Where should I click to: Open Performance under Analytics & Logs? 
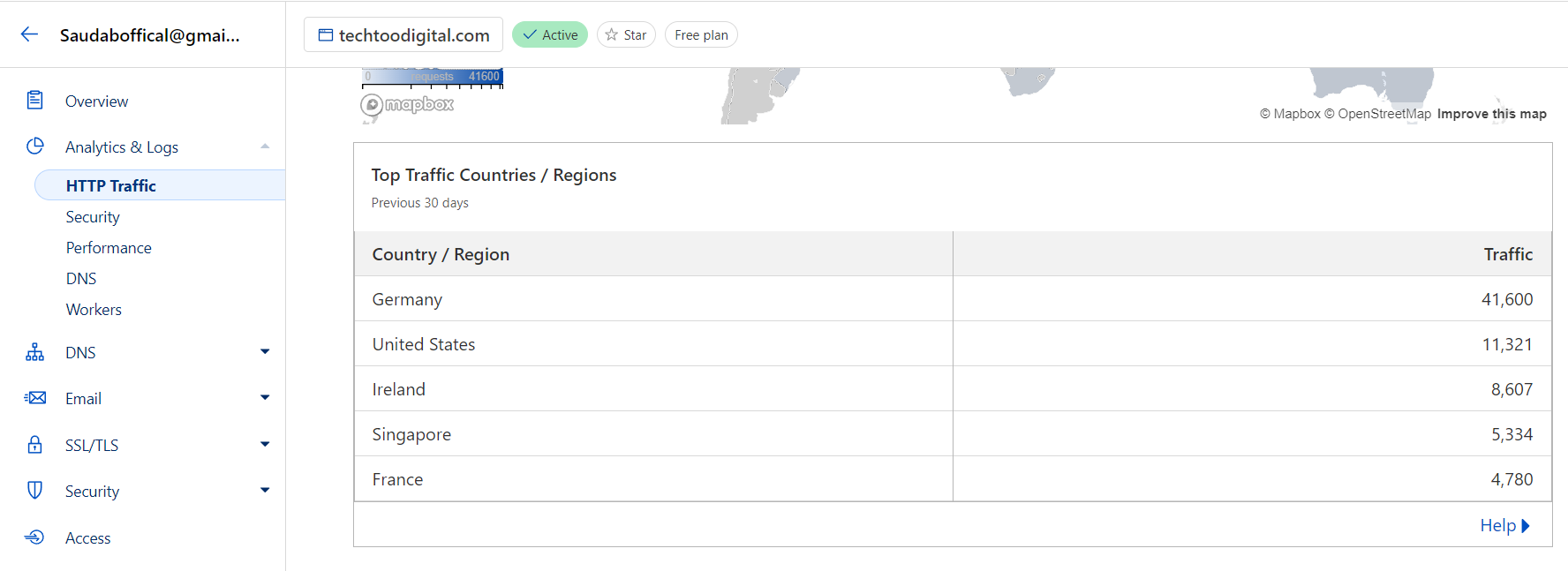coord(109,248)
